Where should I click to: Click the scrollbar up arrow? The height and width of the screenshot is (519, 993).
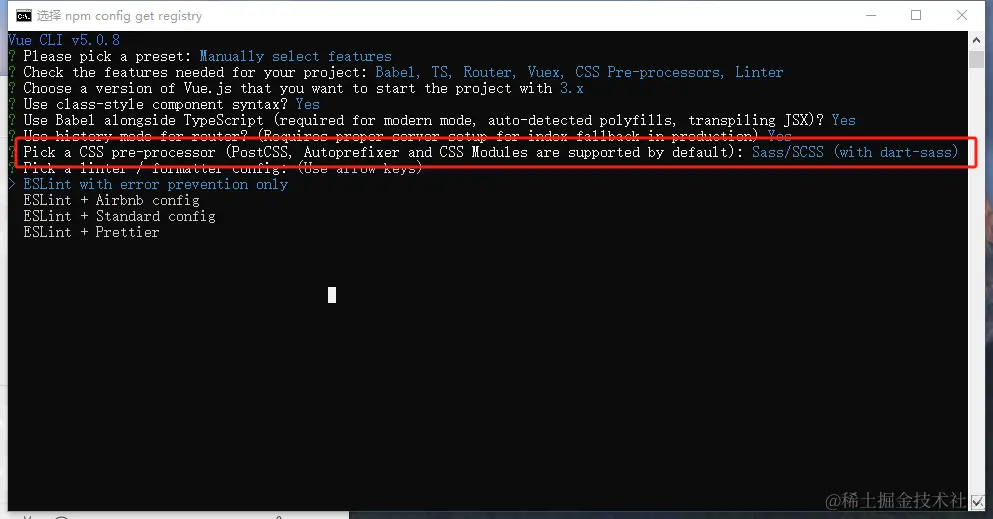tap(976, 40)
